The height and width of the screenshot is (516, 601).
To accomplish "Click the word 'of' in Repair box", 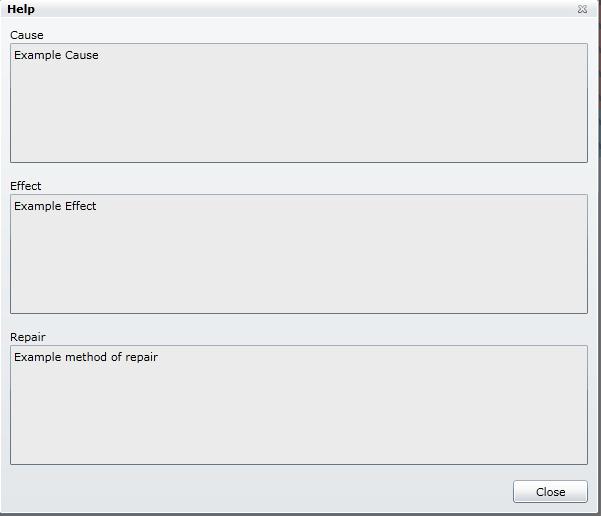I will tap(116, 358).
